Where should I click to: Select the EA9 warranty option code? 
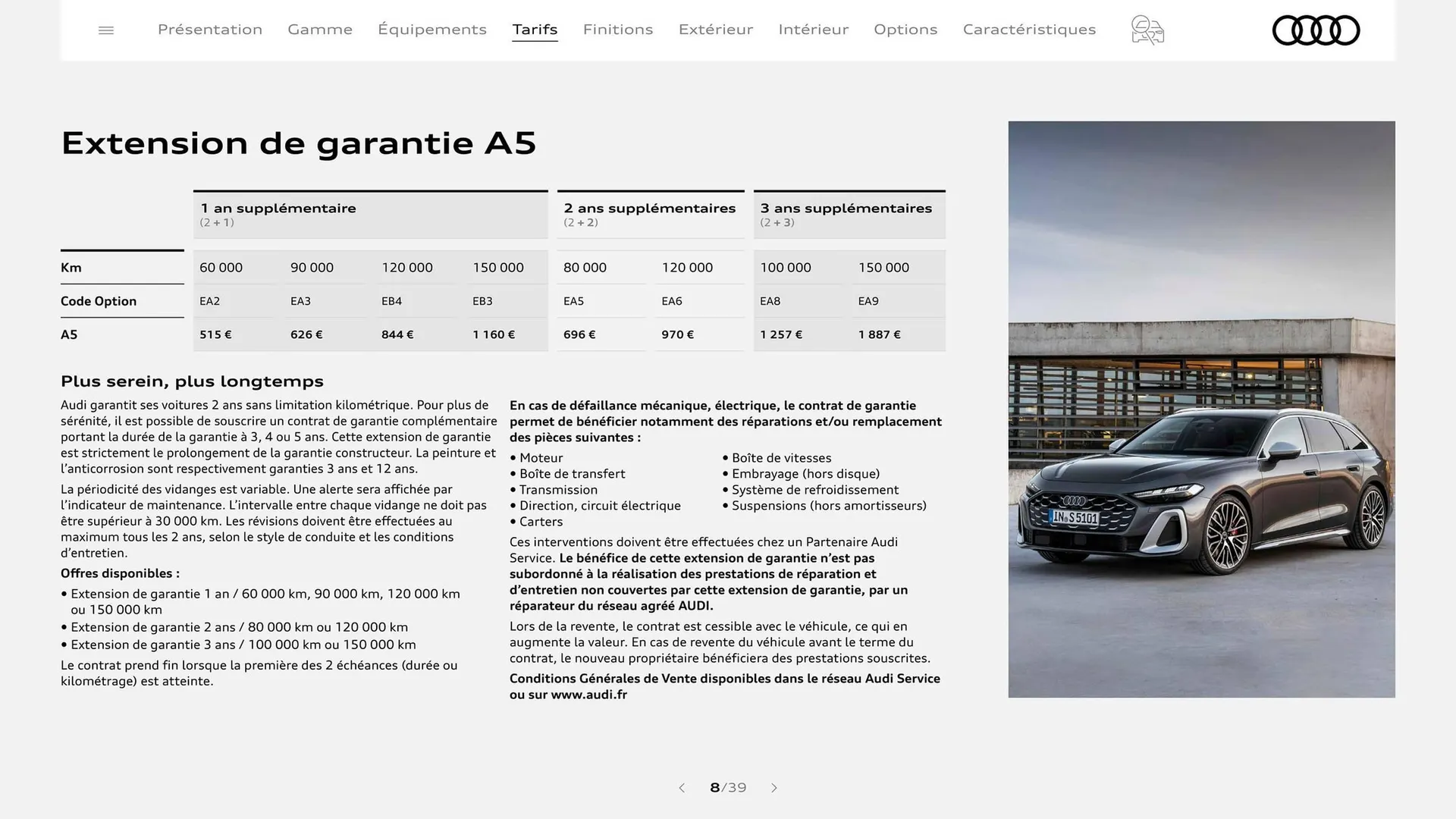pos(867,301)
